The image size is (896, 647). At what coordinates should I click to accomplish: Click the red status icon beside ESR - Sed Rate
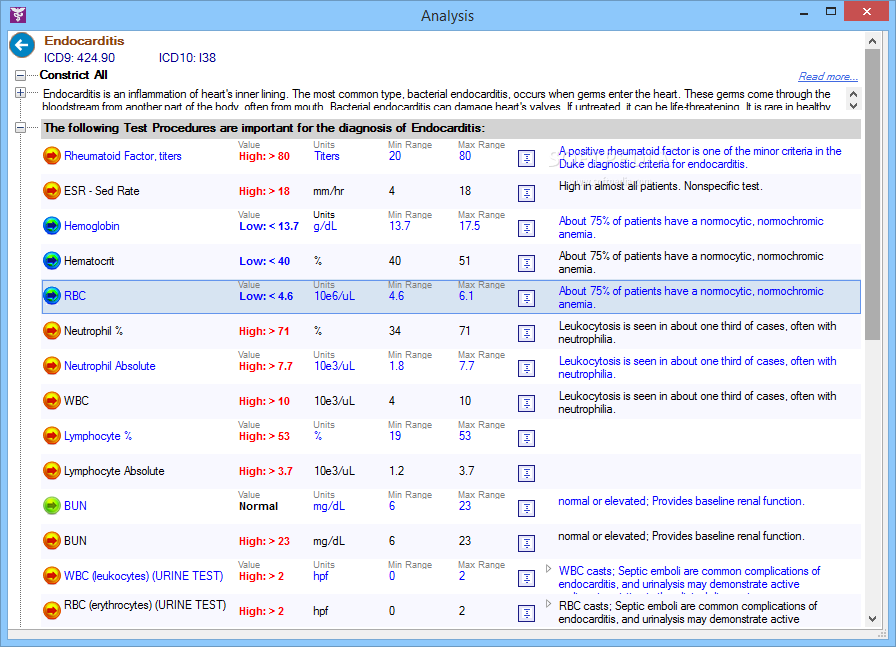point(52,190)
